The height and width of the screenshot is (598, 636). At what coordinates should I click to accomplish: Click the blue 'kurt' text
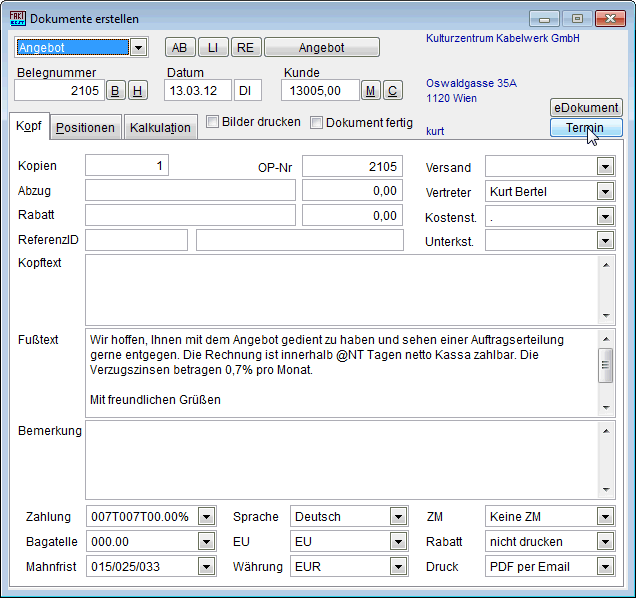click(x=435, y=131)
